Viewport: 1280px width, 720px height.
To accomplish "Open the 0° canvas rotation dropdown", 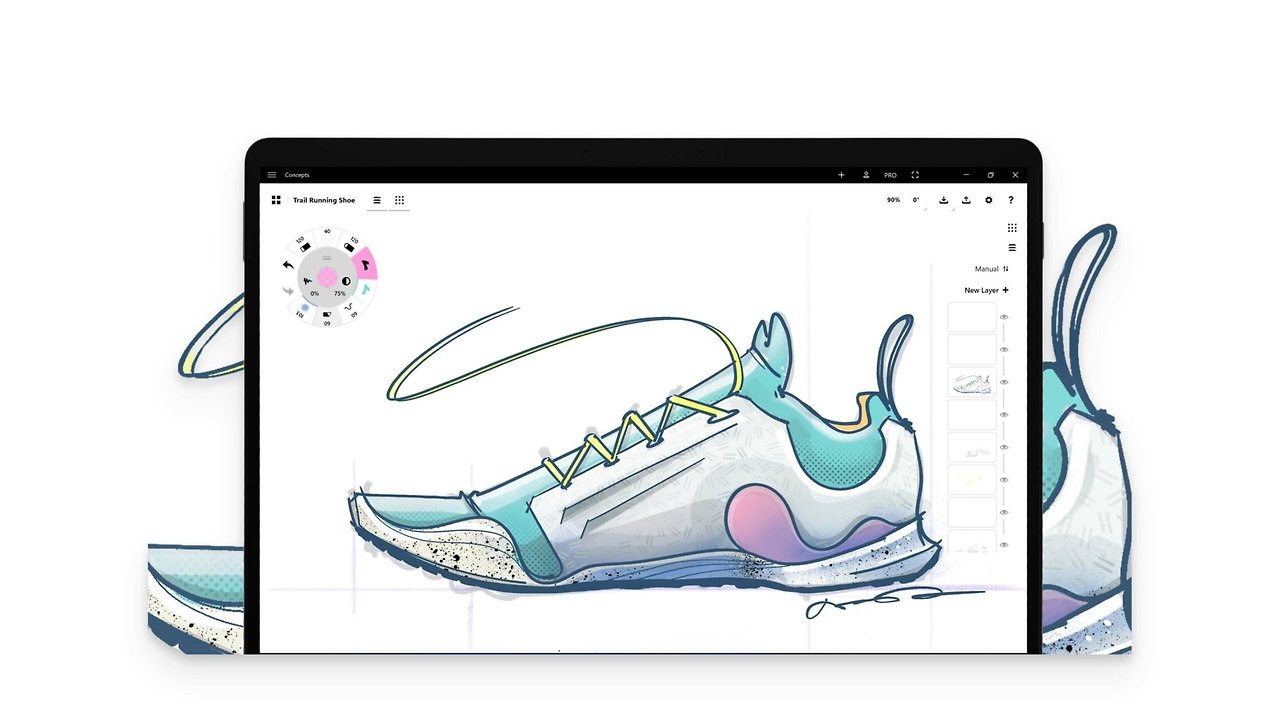I will [916, 200].
